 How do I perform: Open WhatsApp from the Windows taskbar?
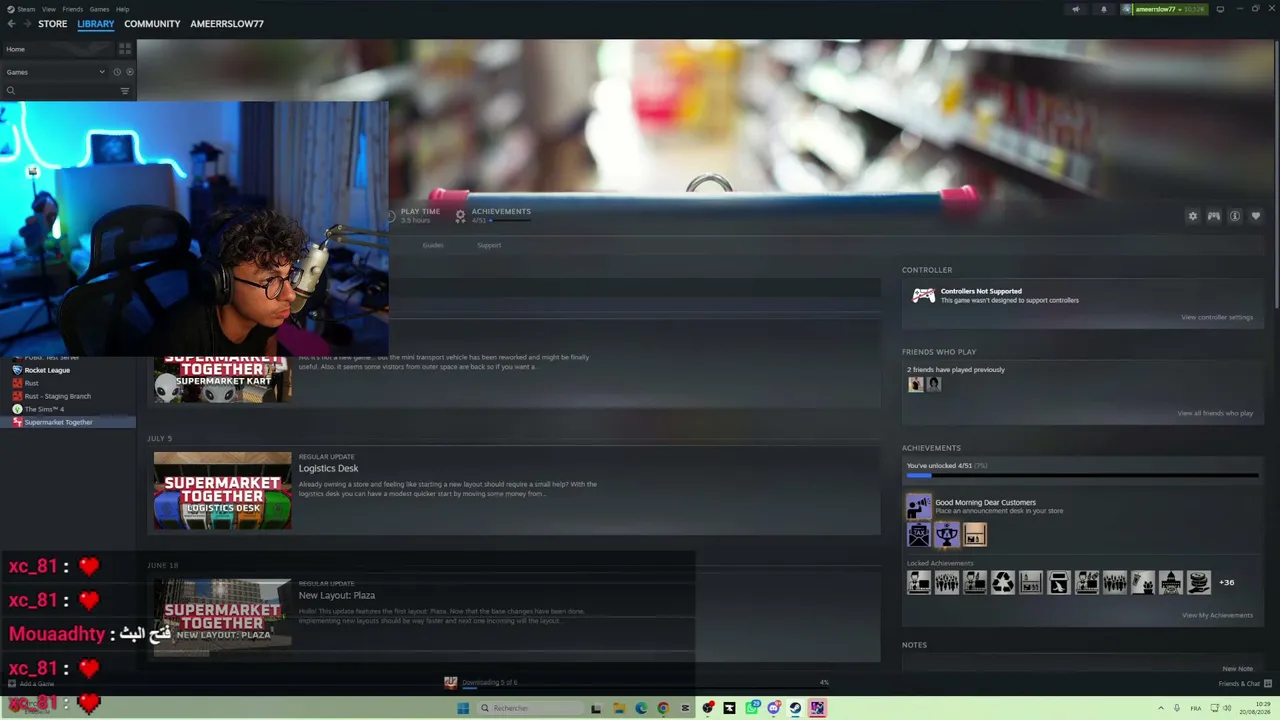click(752, 708)
